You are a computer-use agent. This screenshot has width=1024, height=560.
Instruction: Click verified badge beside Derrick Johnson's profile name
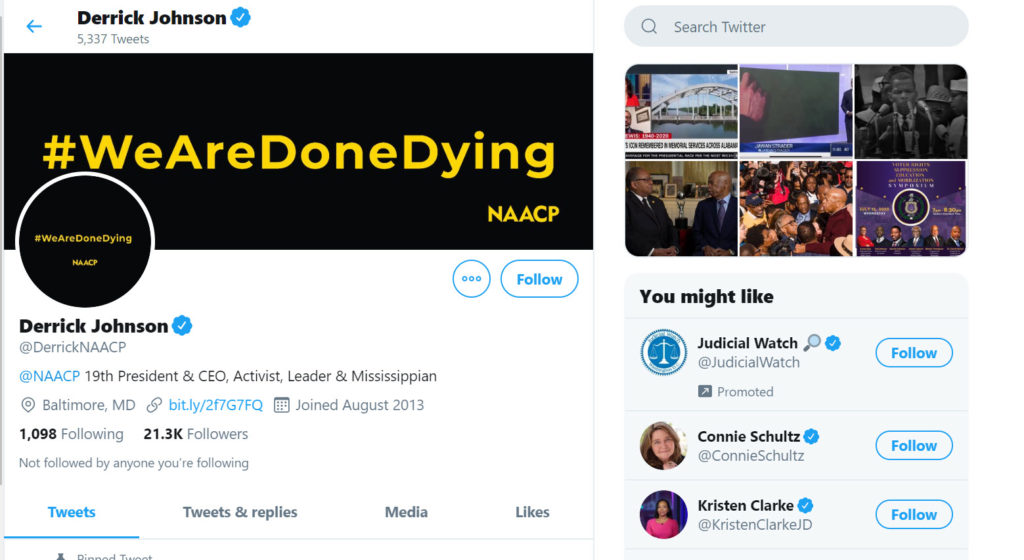coord(182,325)
